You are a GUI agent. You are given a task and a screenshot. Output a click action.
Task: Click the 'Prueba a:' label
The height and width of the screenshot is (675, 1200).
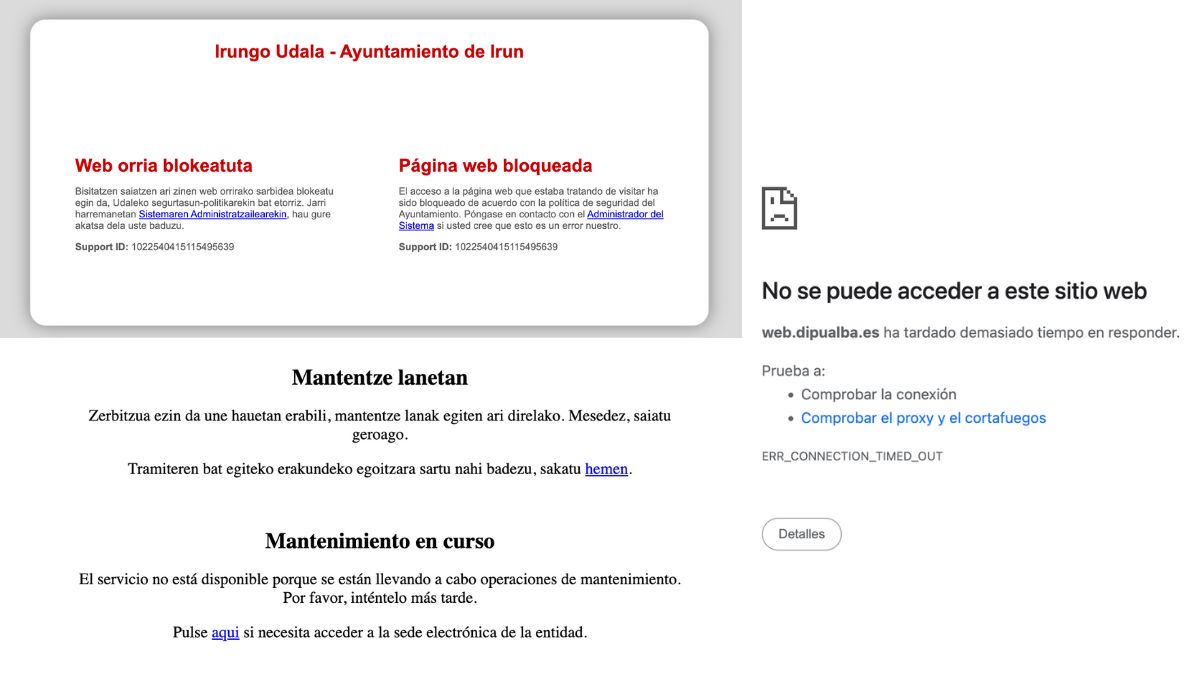coord(793,370)
